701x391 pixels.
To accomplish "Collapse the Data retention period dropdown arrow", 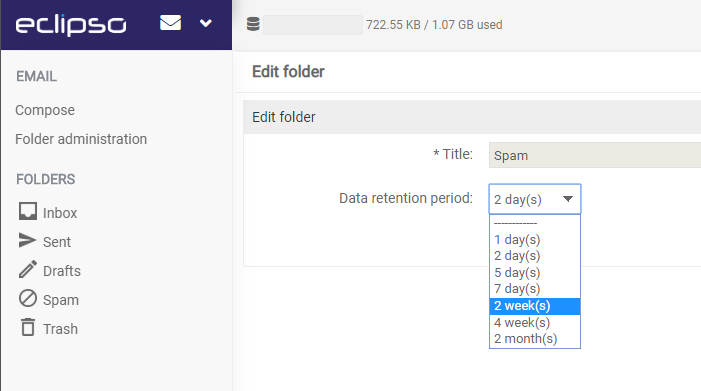I will click(x=568, y=199).
